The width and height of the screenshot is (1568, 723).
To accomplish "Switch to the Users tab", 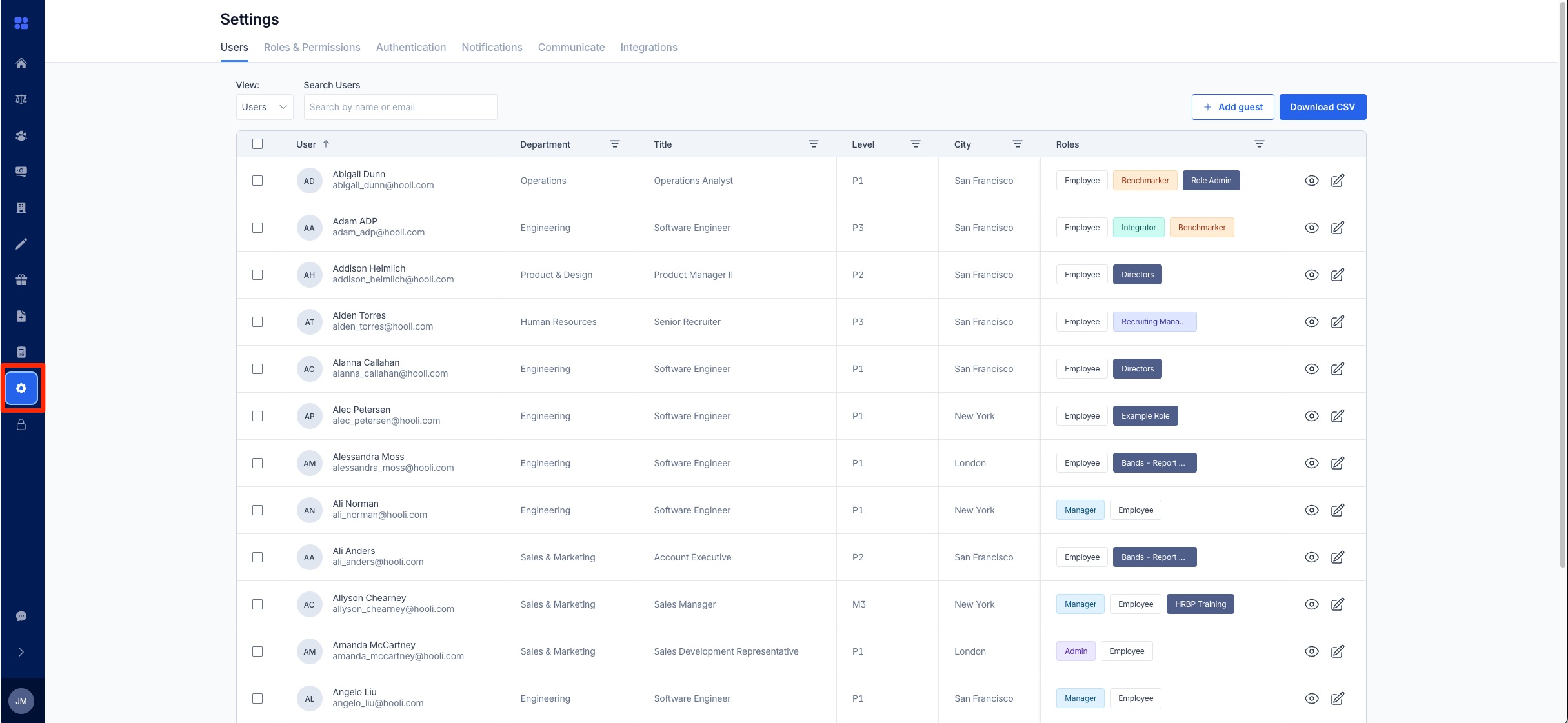I will (234, 47).
